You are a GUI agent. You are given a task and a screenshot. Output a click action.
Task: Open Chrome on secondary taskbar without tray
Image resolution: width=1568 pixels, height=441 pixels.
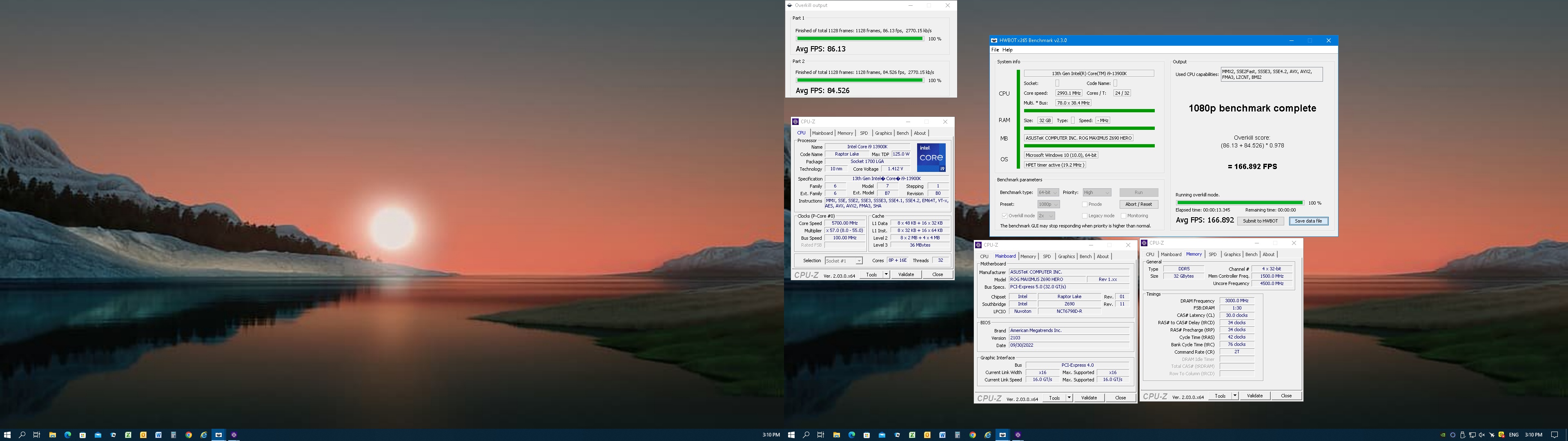point(189,435)
